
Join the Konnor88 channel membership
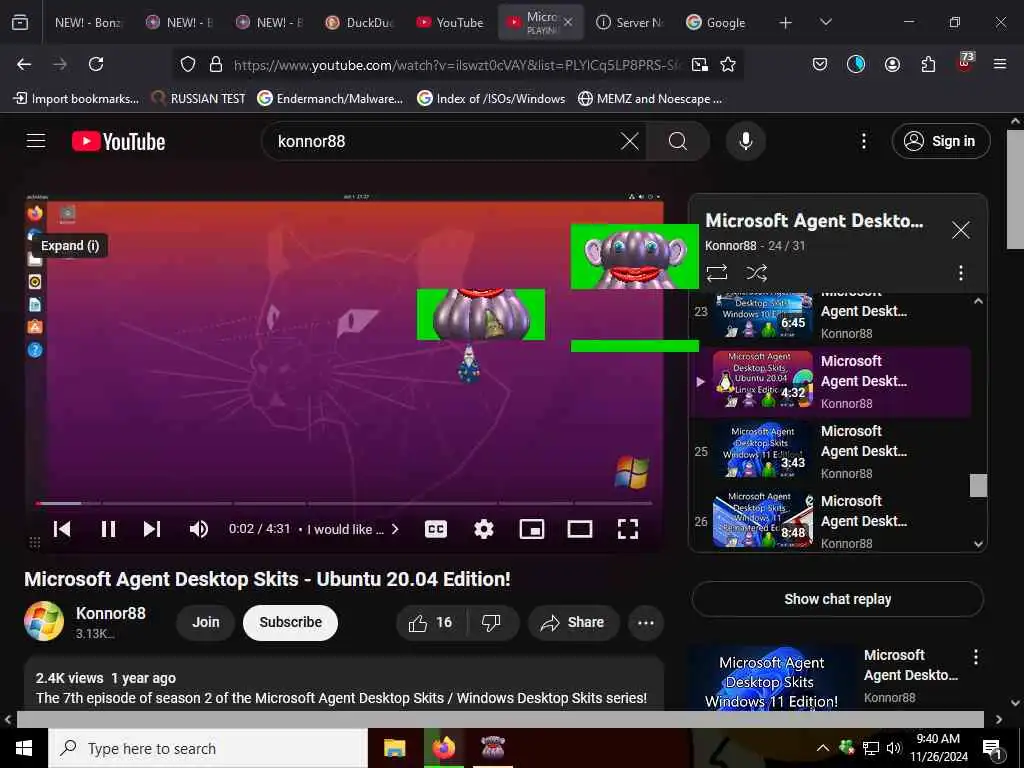pyautogui.click(x=206, y=622)
